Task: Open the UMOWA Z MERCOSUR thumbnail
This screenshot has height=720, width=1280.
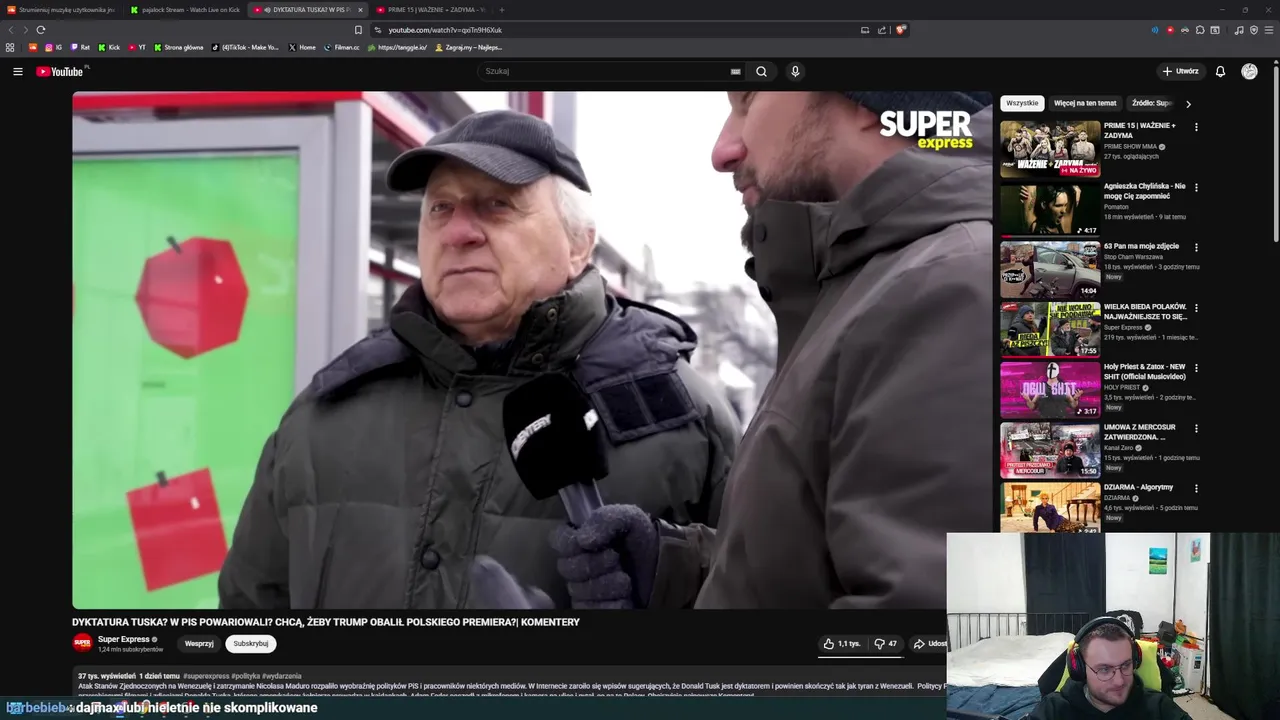Action: 1050,450
